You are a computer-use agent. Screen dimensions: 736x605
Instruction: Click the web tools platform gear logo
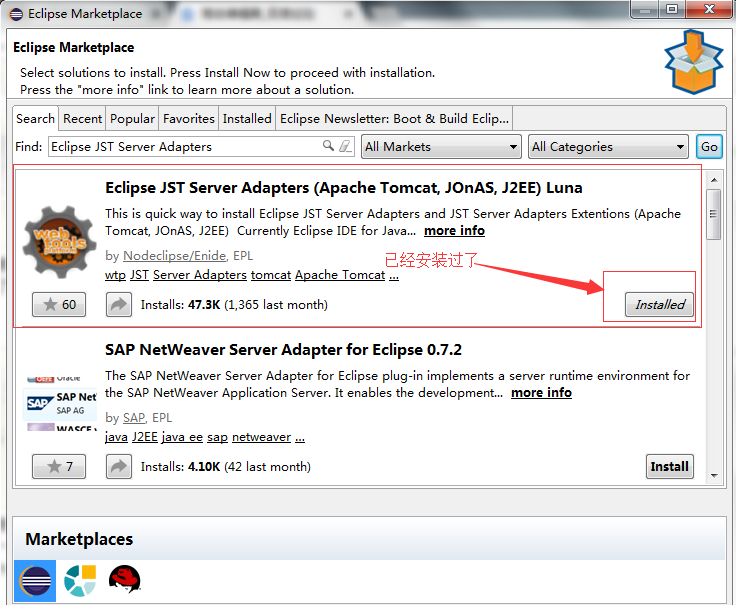60,242
